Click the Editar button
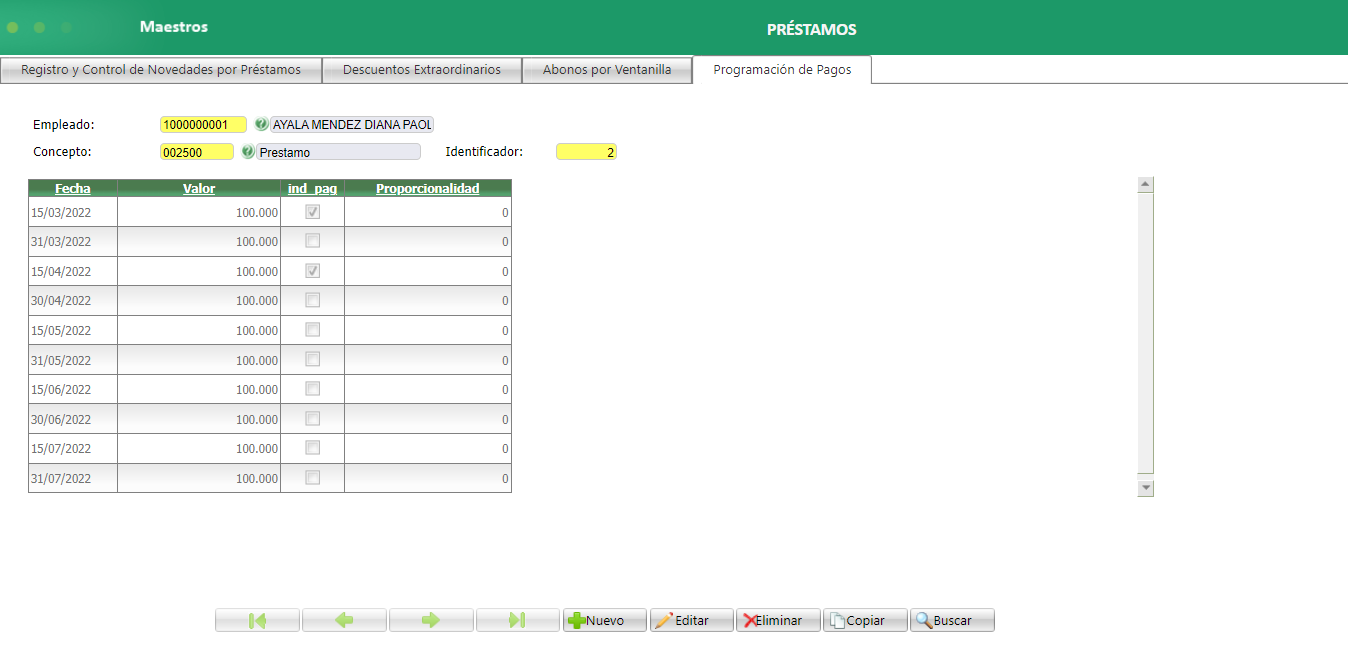The image size is (1348, 645). click(692, 620)
